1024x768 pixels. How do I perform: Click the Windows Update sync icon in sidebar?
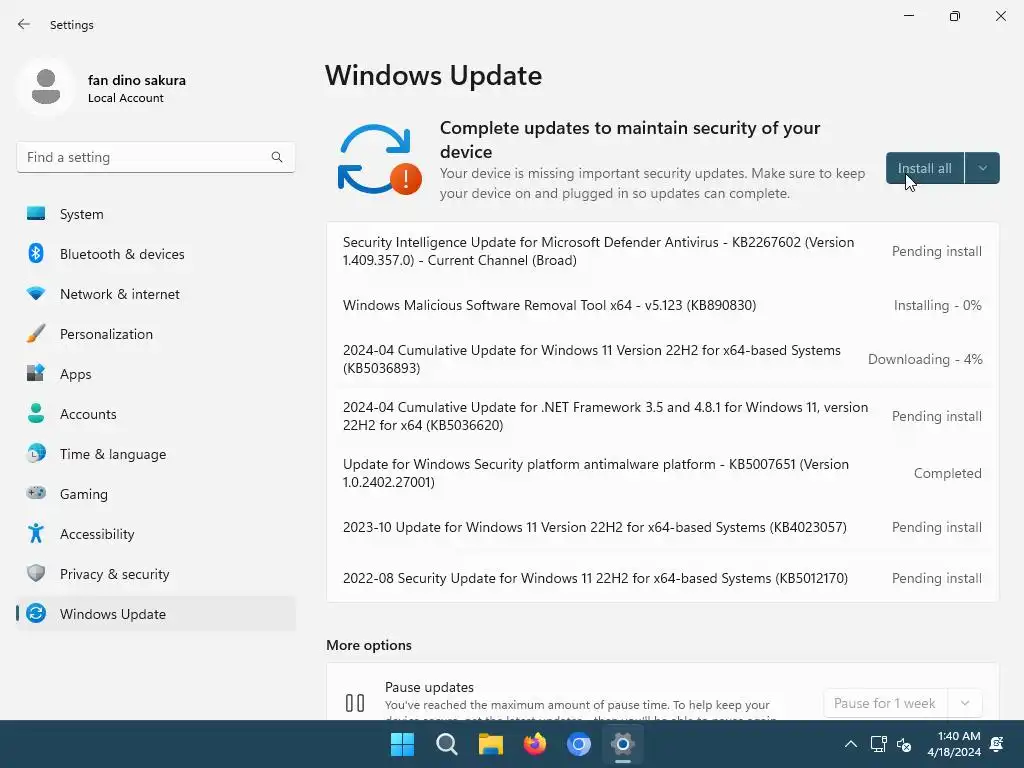point(36,613)
